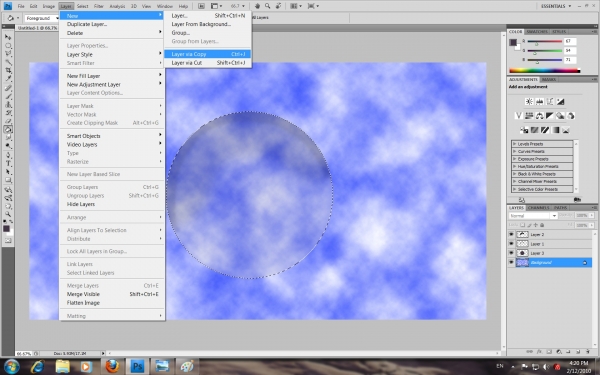Open the Essentials workspace switcher
The width and height of the screenshot is (600, 375).
pos(556,6)
